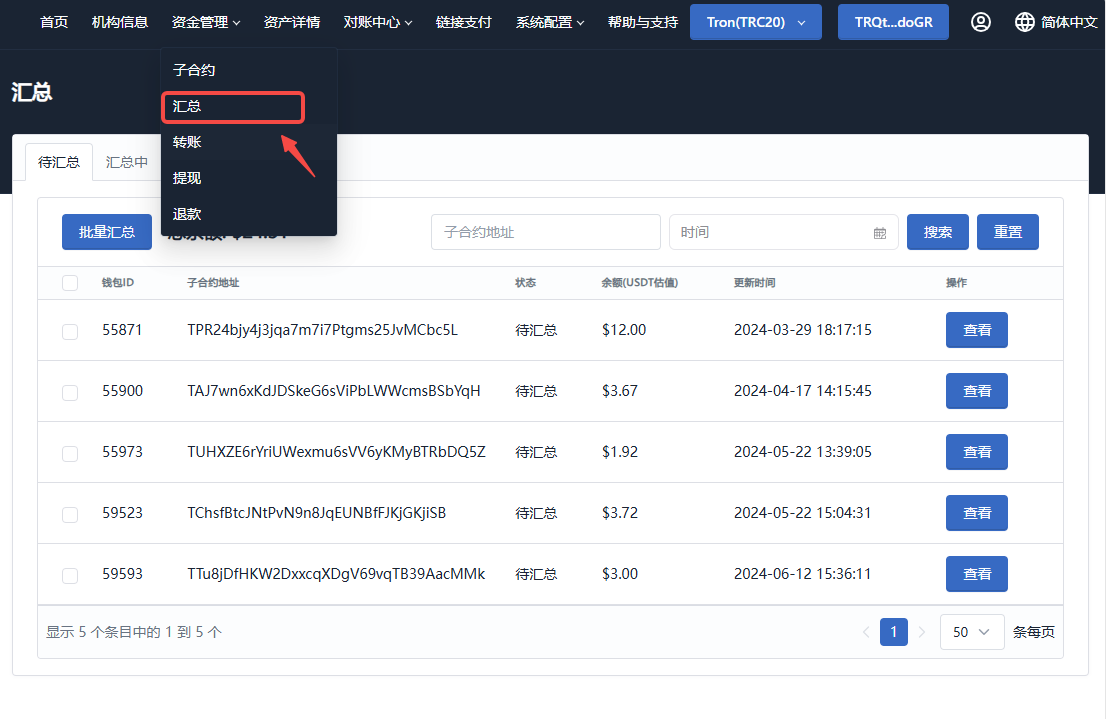Focus the 时间 date input field
Viewport: 1106px width, 719px height.
[x=784, y=232]
